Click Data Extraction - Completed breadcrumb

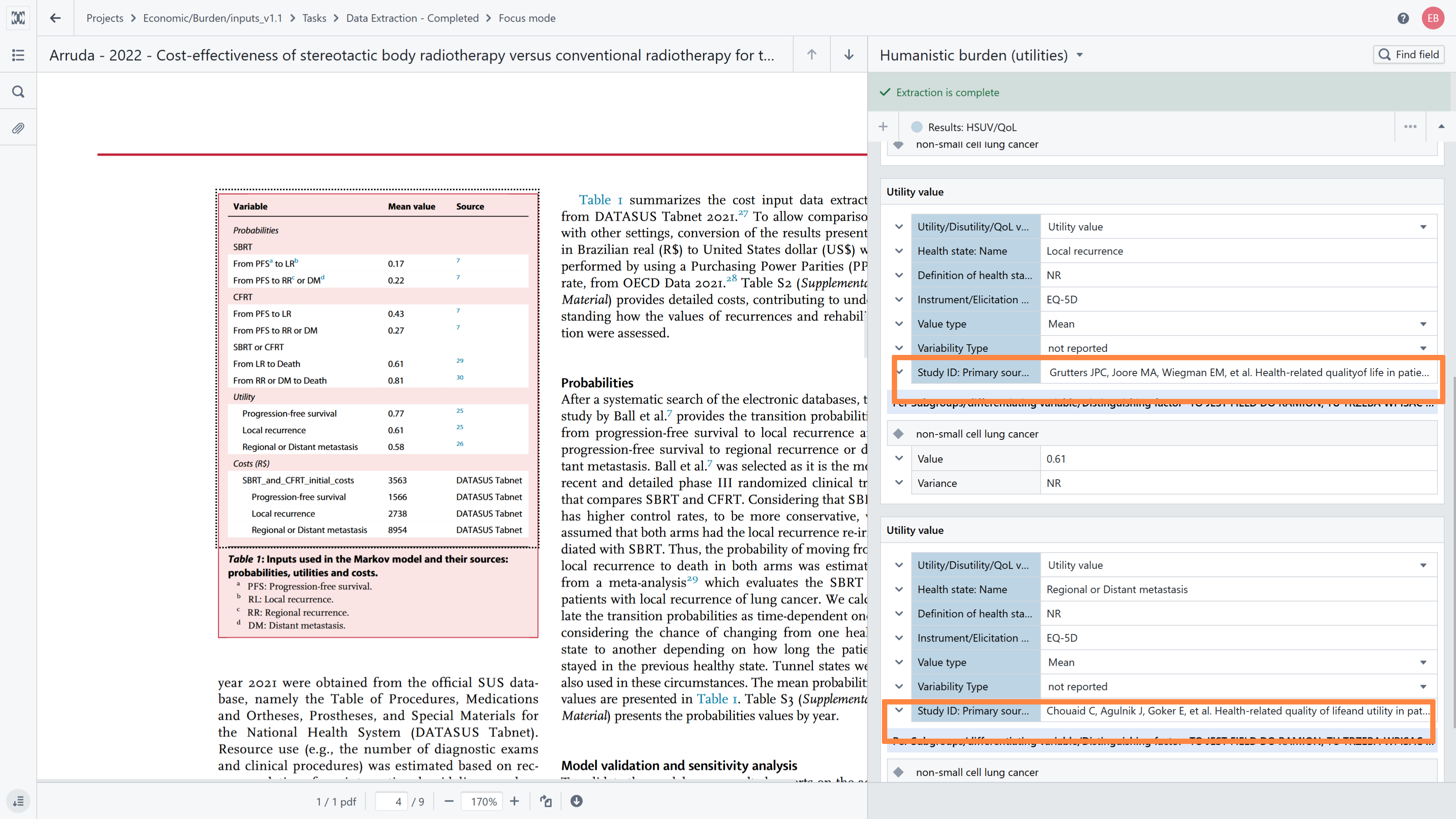(413, 18)
